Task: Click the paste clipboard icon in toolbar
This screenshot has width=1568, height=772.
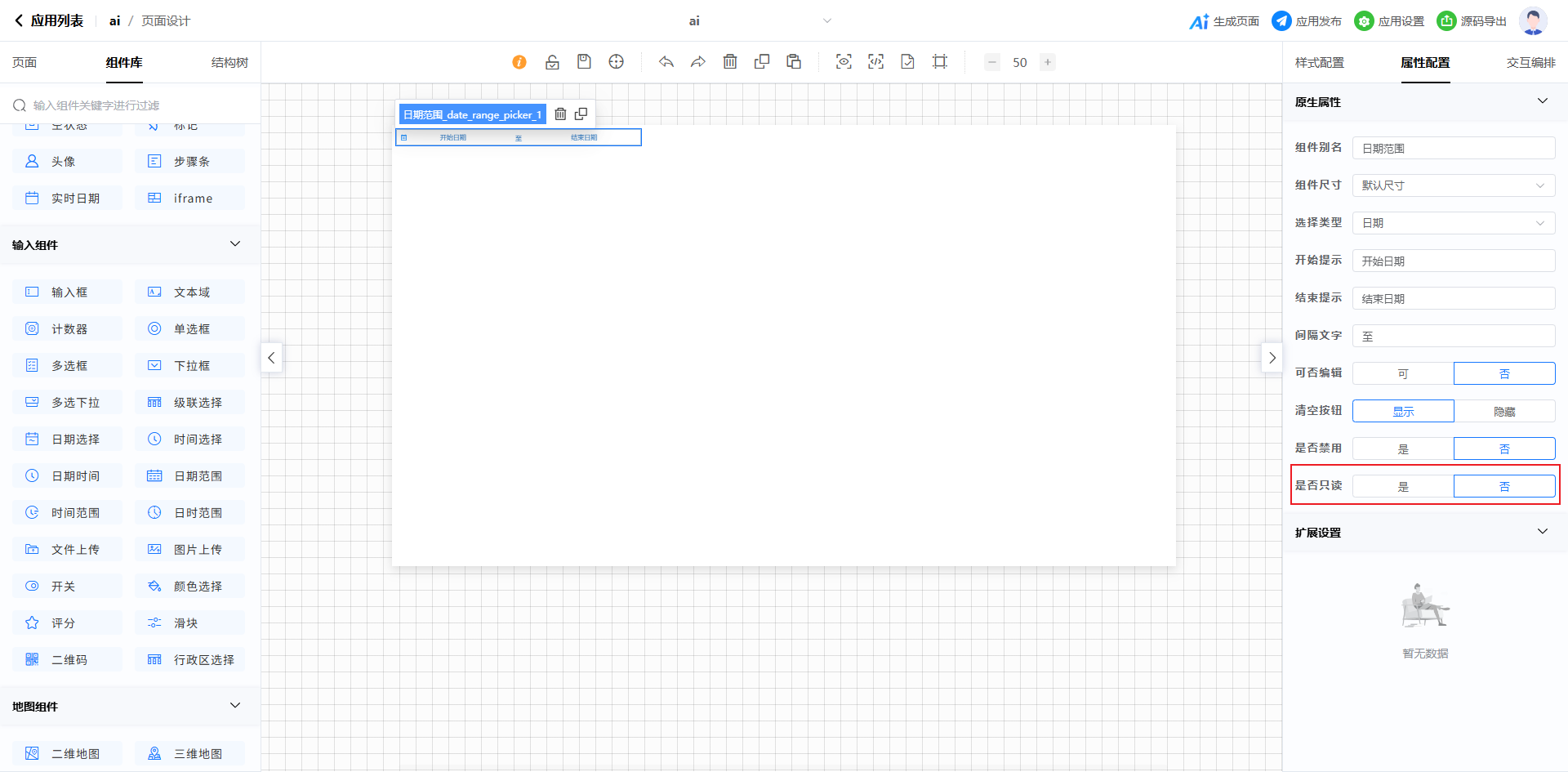Action: pyautogui.click(x=794, y=62)
